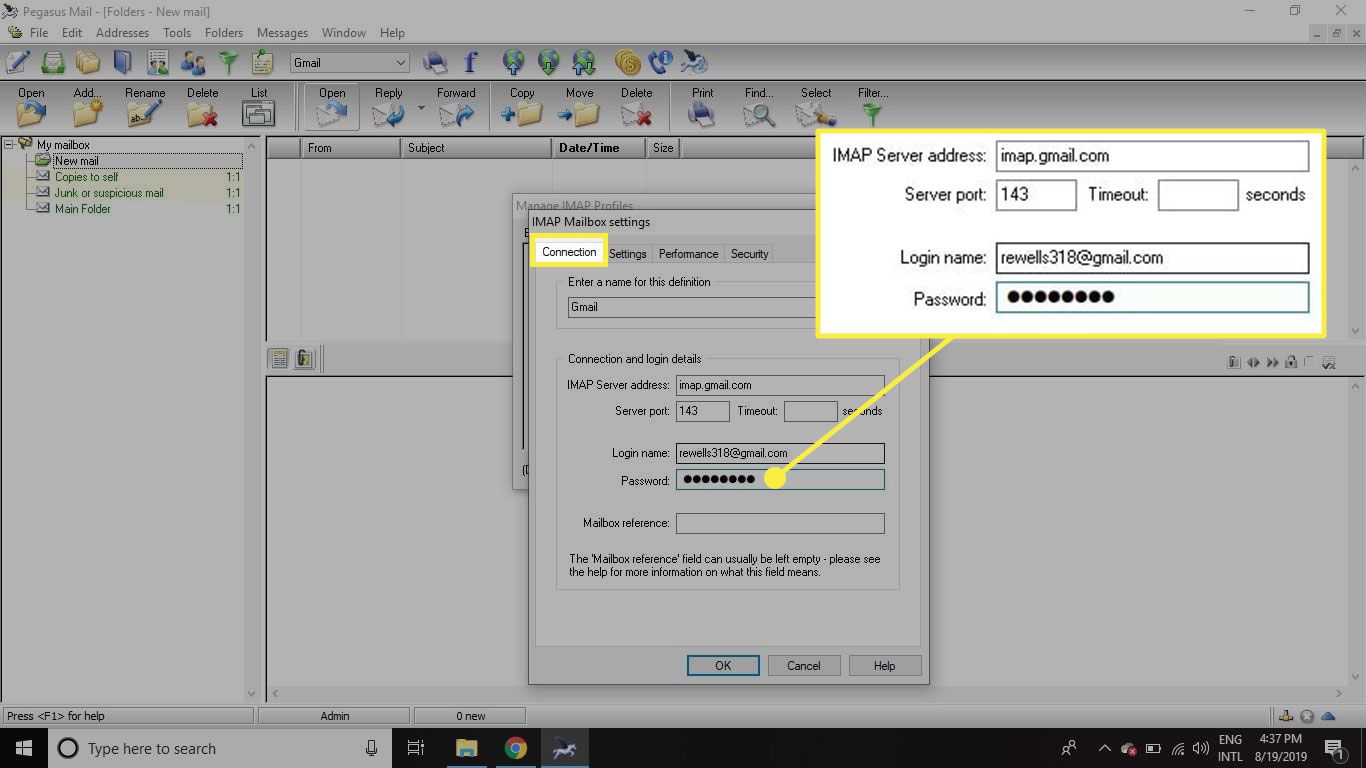The image size is (1366, 768).
Task: Open message with envelope Open button
Action: click(x=332, y=106)
